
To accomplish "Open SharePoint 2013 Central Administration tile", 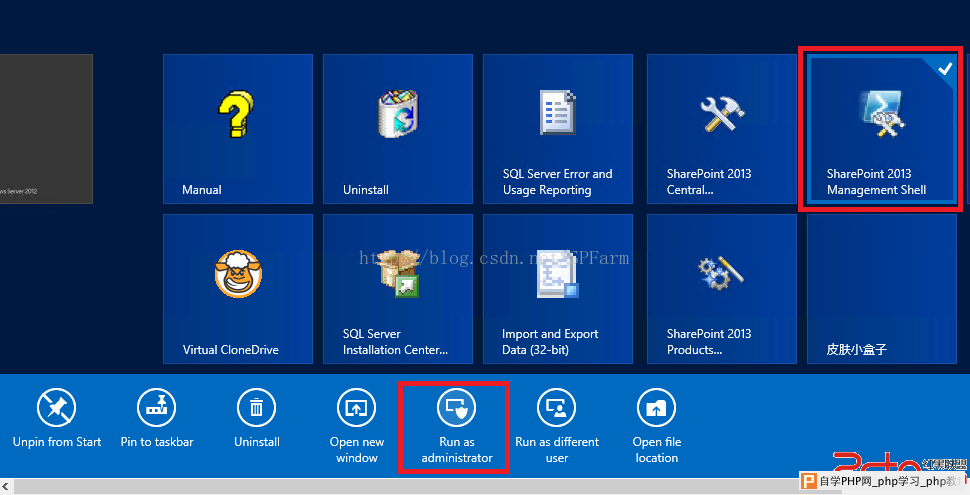I will (722, 129).
